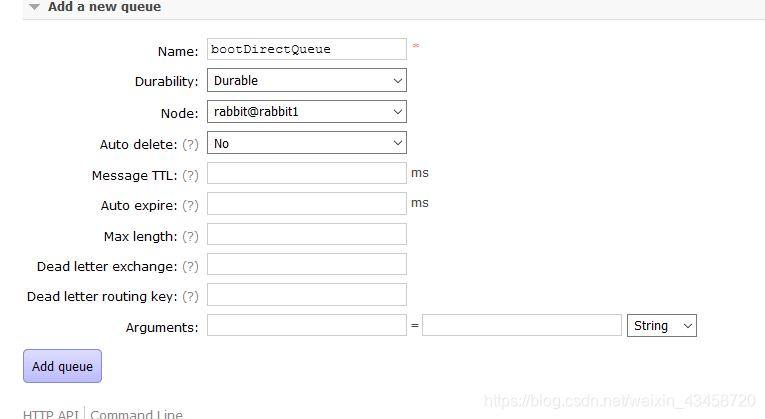Focus the Message TTL input field
This screenshot has width=765, height=419.
[x=306, y=174]
